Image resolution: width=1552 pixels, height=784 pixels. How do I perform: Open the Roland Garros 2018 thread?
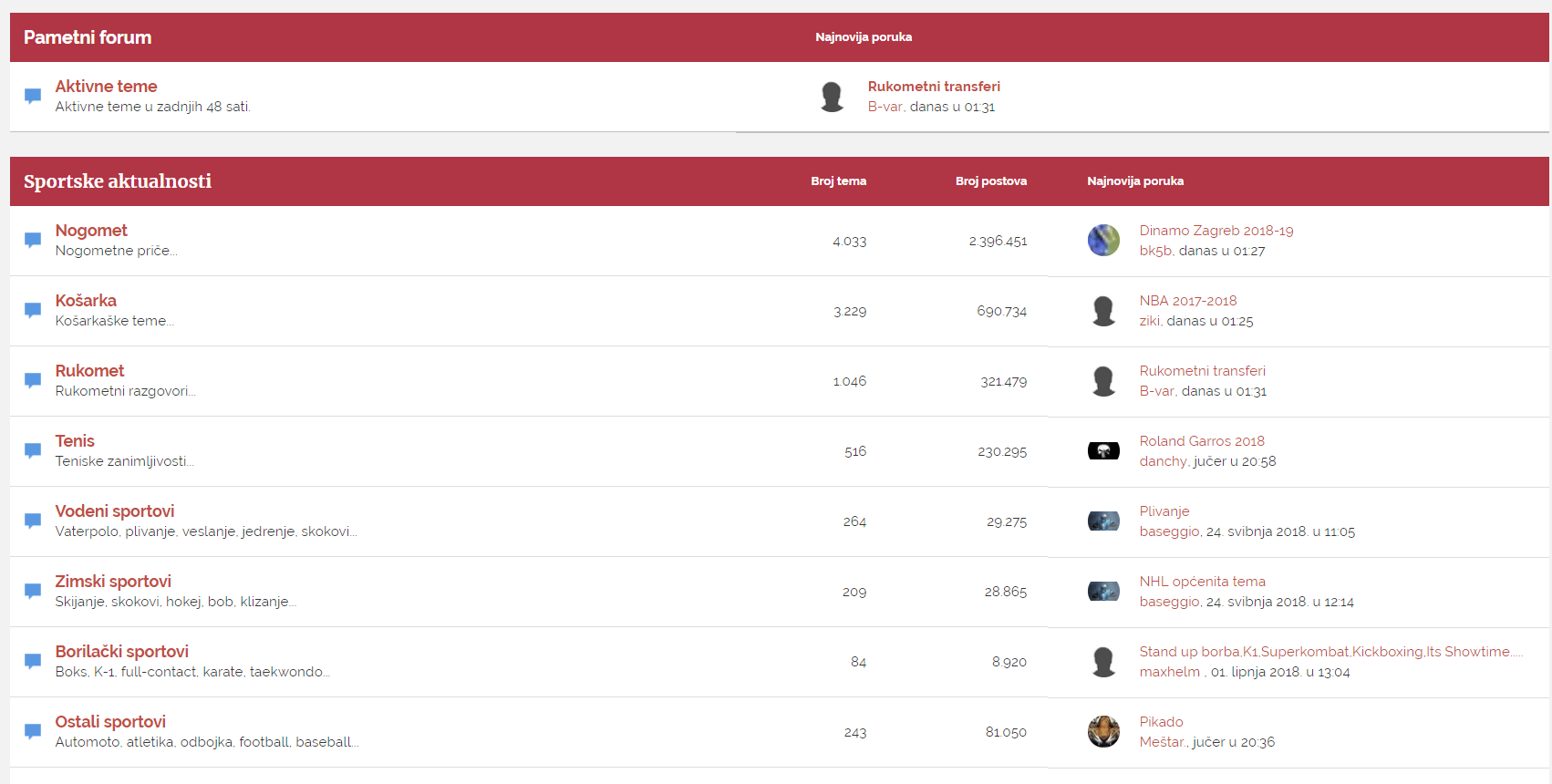(1201, 441)
